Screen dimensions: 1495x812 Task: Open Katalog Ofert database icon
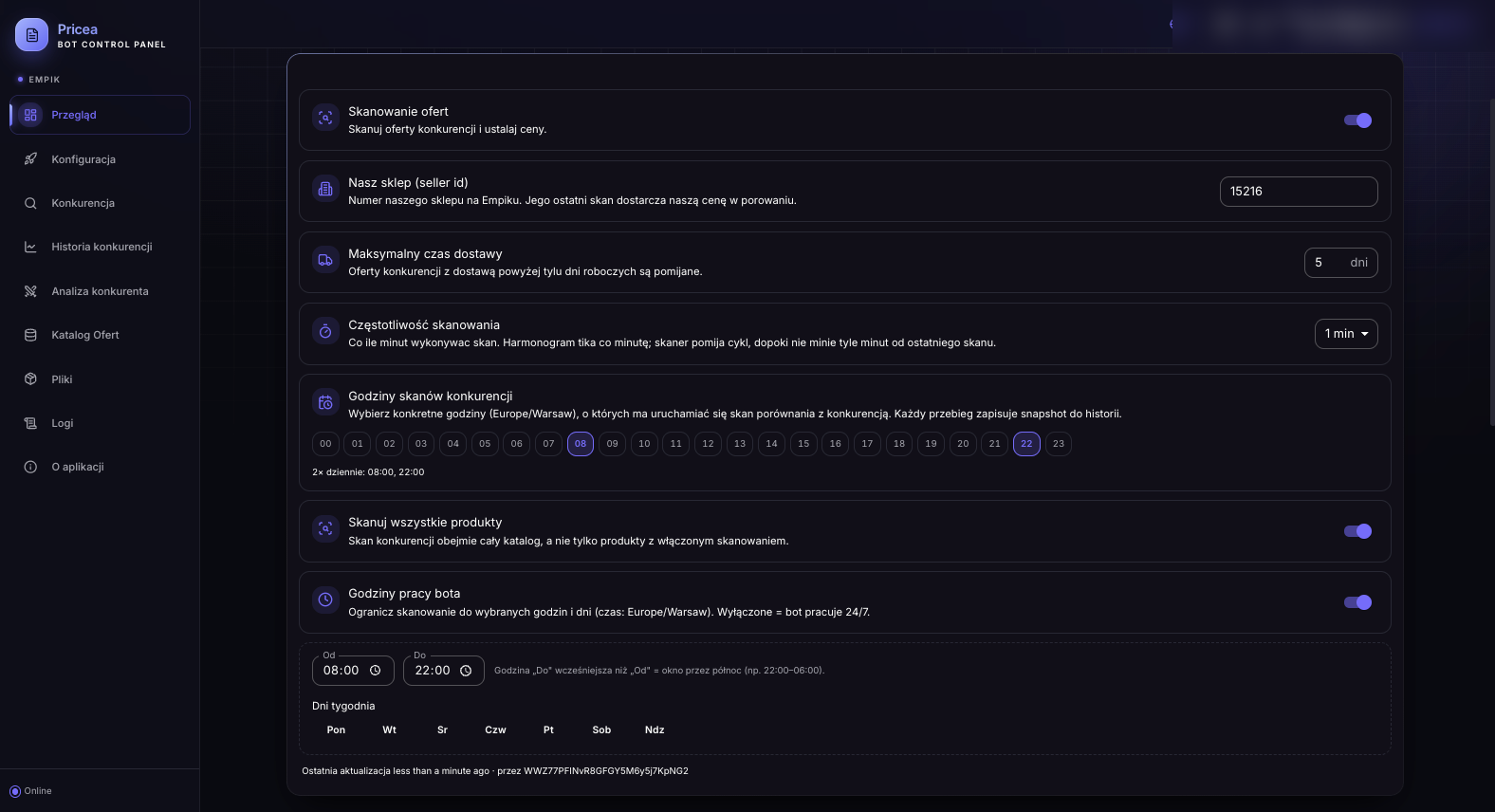[x=30, y=335]
